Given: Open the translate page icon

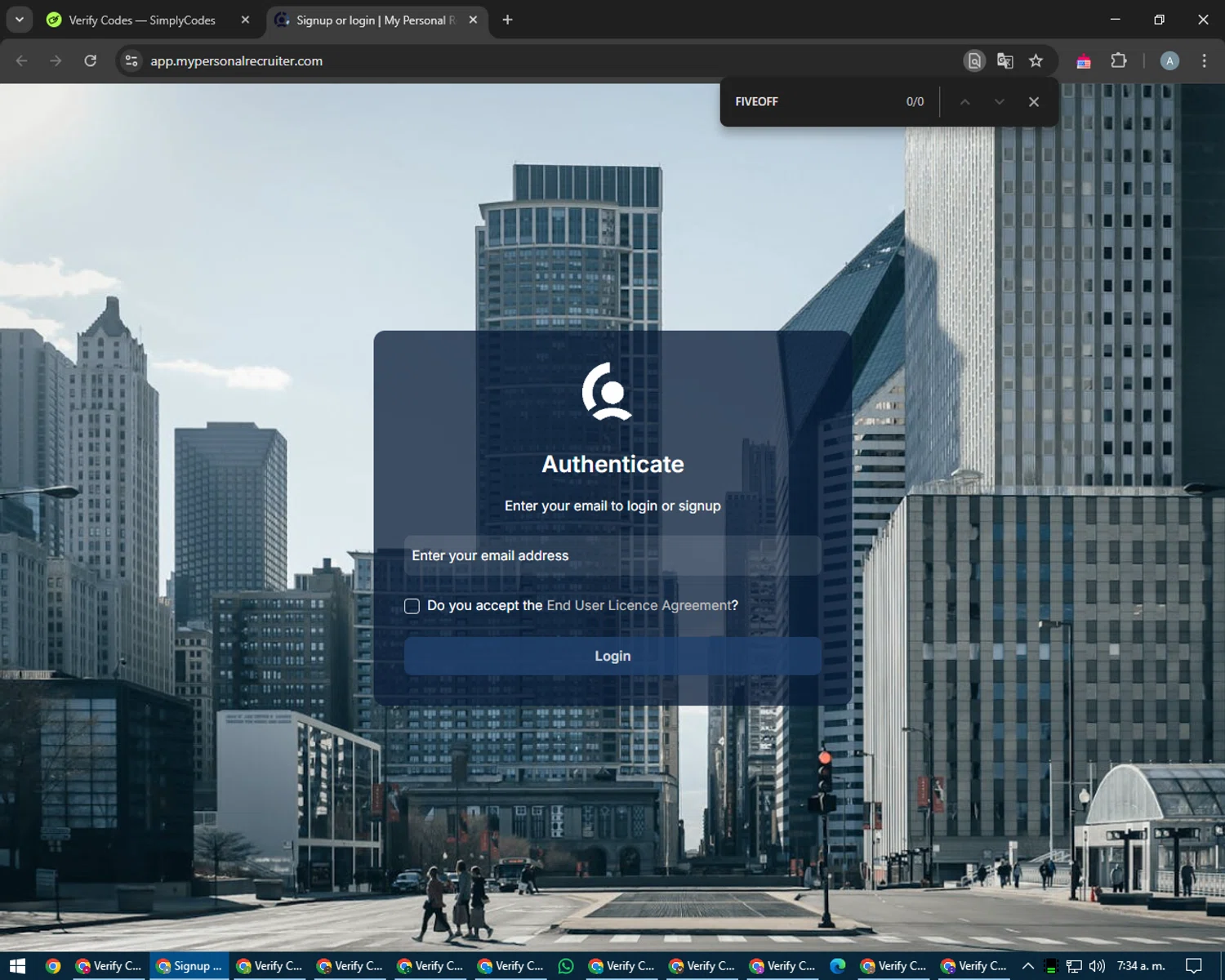Looking at the screenshot, I should tap(1005, 60).
